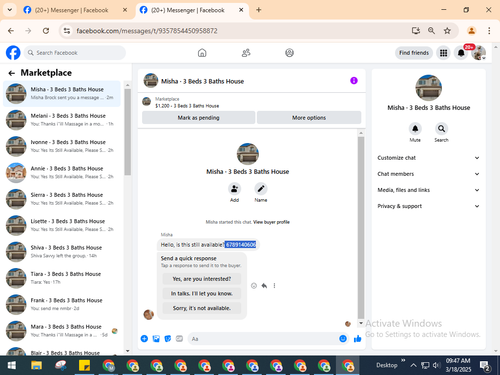Open Lisette - 3 Beds 3 Baths House chat
This screenshot has width=500, height=375.
click(x=62, y=225)
